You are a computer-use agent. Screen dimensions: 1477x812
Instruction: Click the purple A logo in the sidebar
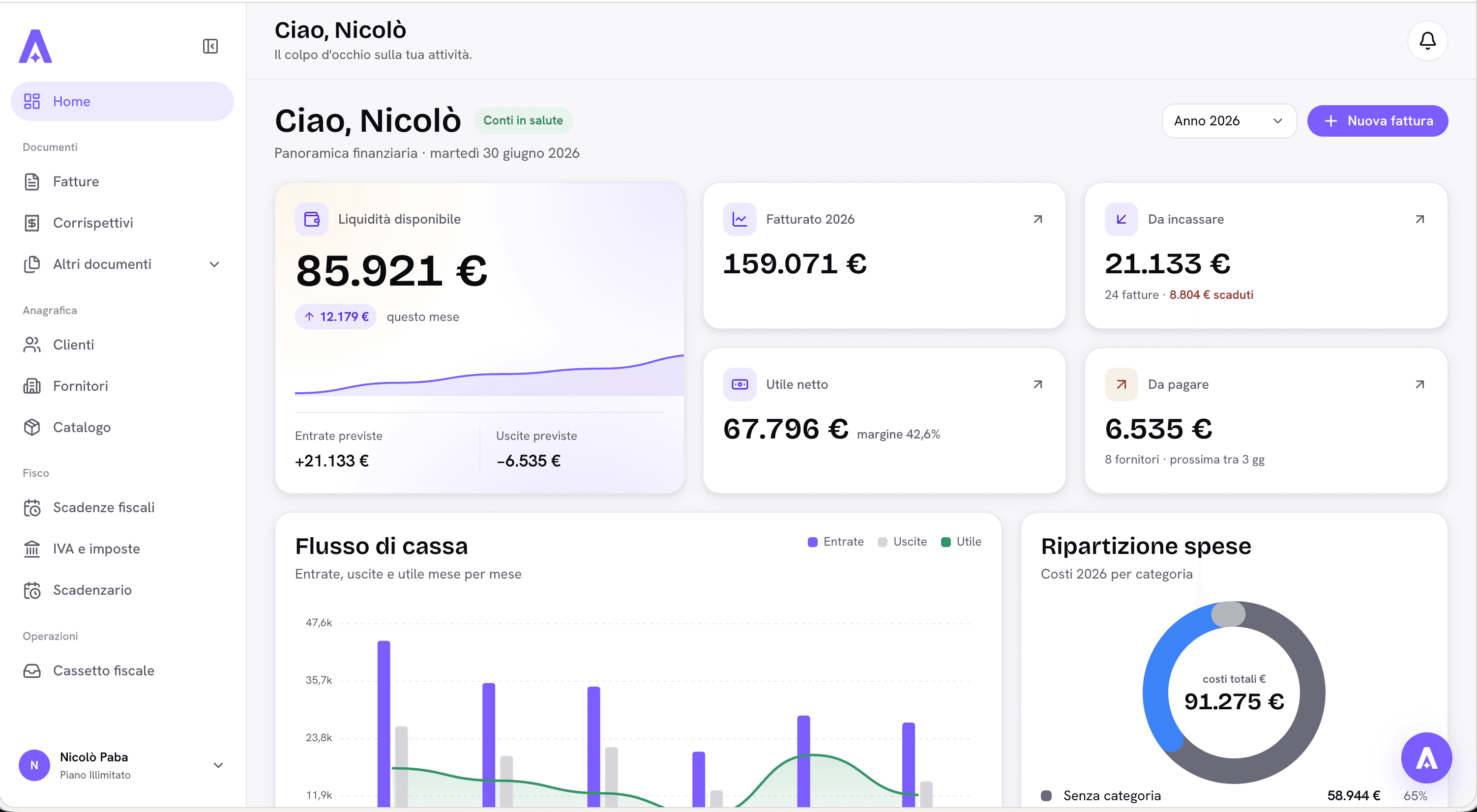click(x=35, y=46)
